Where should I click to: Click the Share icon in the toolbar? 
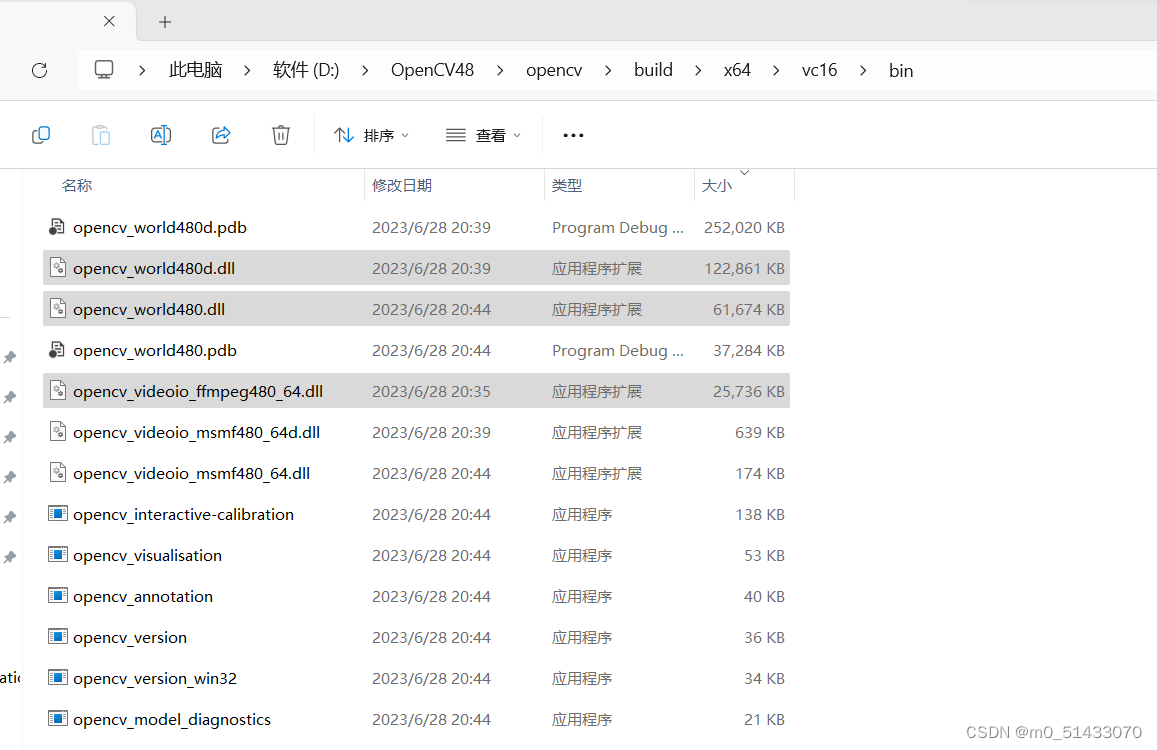221,135
